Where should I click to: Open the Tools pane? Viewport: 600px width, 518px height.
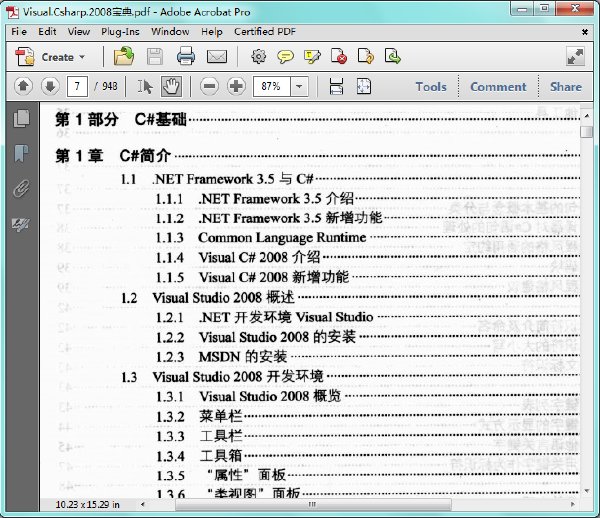point(431,87)
